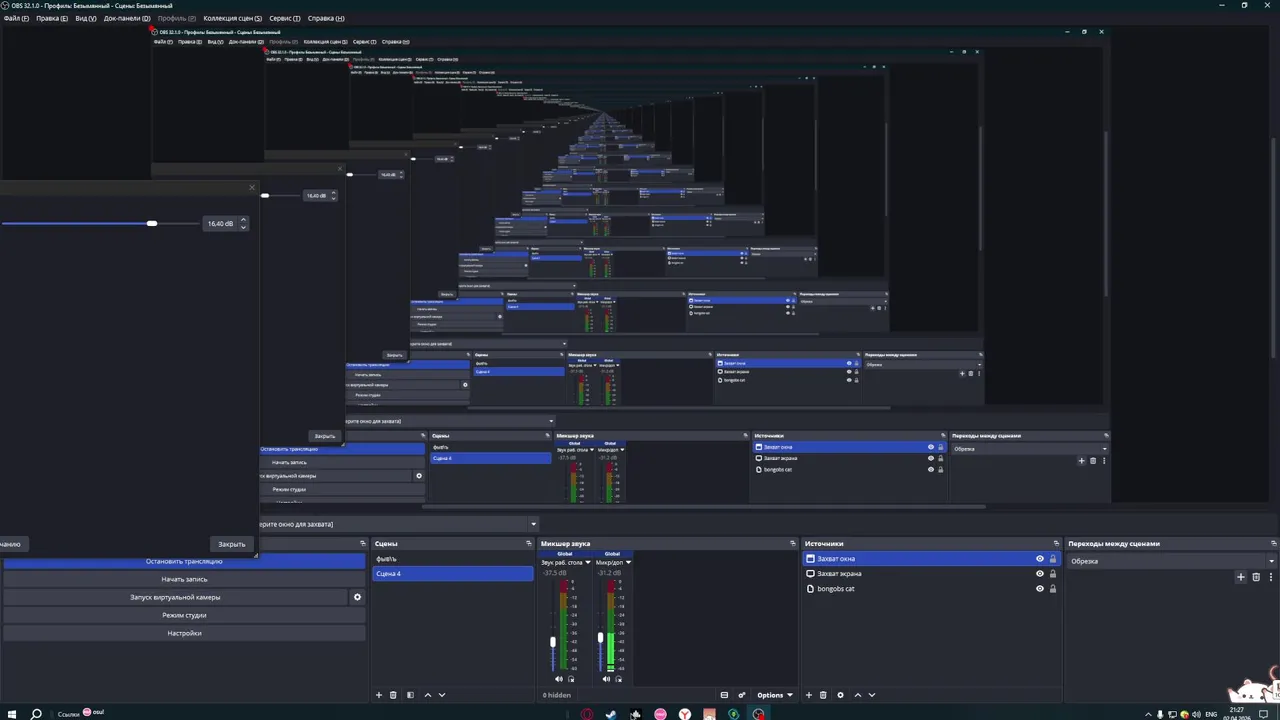Float the Сцены dock panel
1280x720 pixels.
tap(529, 544)
